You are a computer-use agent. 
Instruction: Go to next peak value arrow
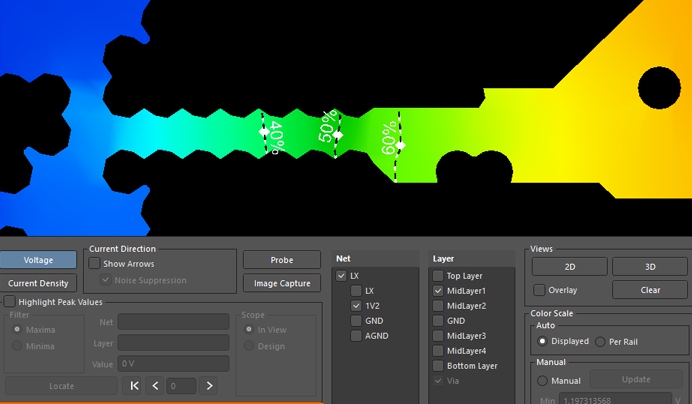coord(209,385)
